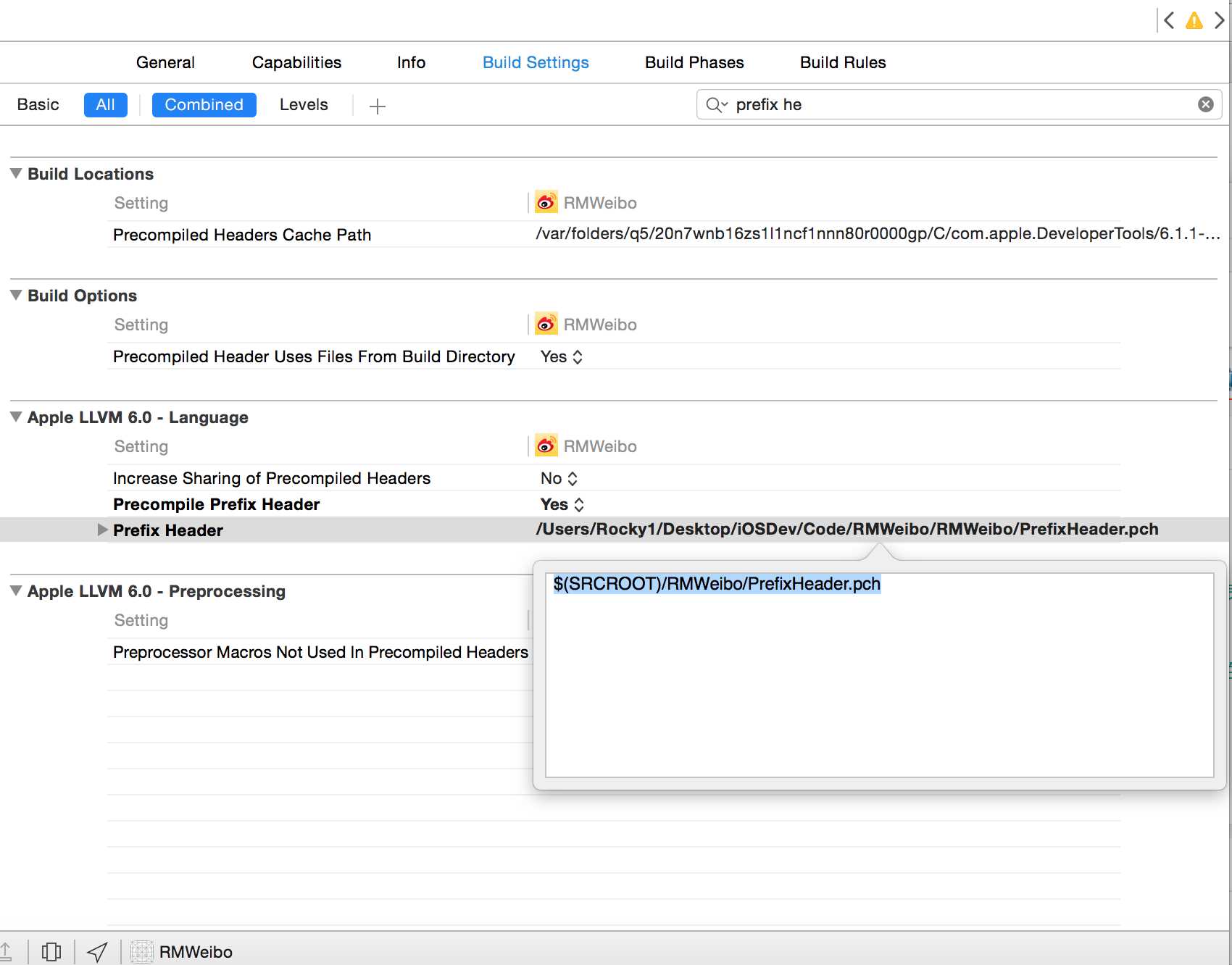
Task: Click the yellow warning triangle icon
Action: (1194, 20)
